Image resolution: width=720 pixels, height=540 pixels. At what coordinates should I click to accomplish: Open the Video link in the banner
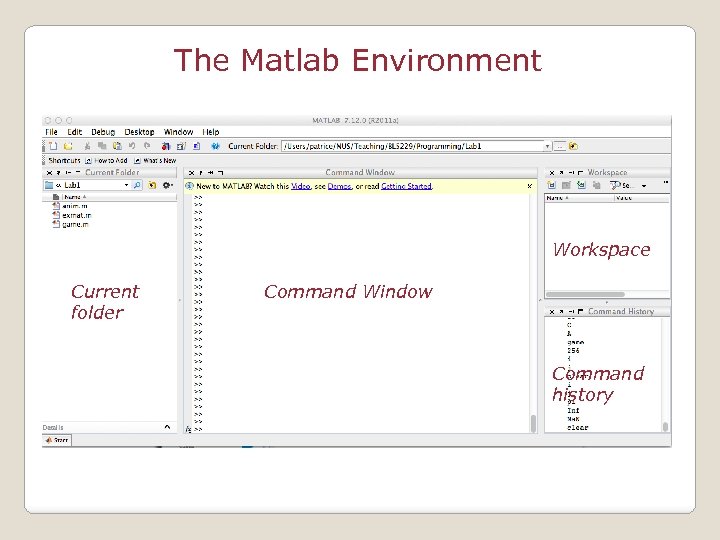pos(301,186)
